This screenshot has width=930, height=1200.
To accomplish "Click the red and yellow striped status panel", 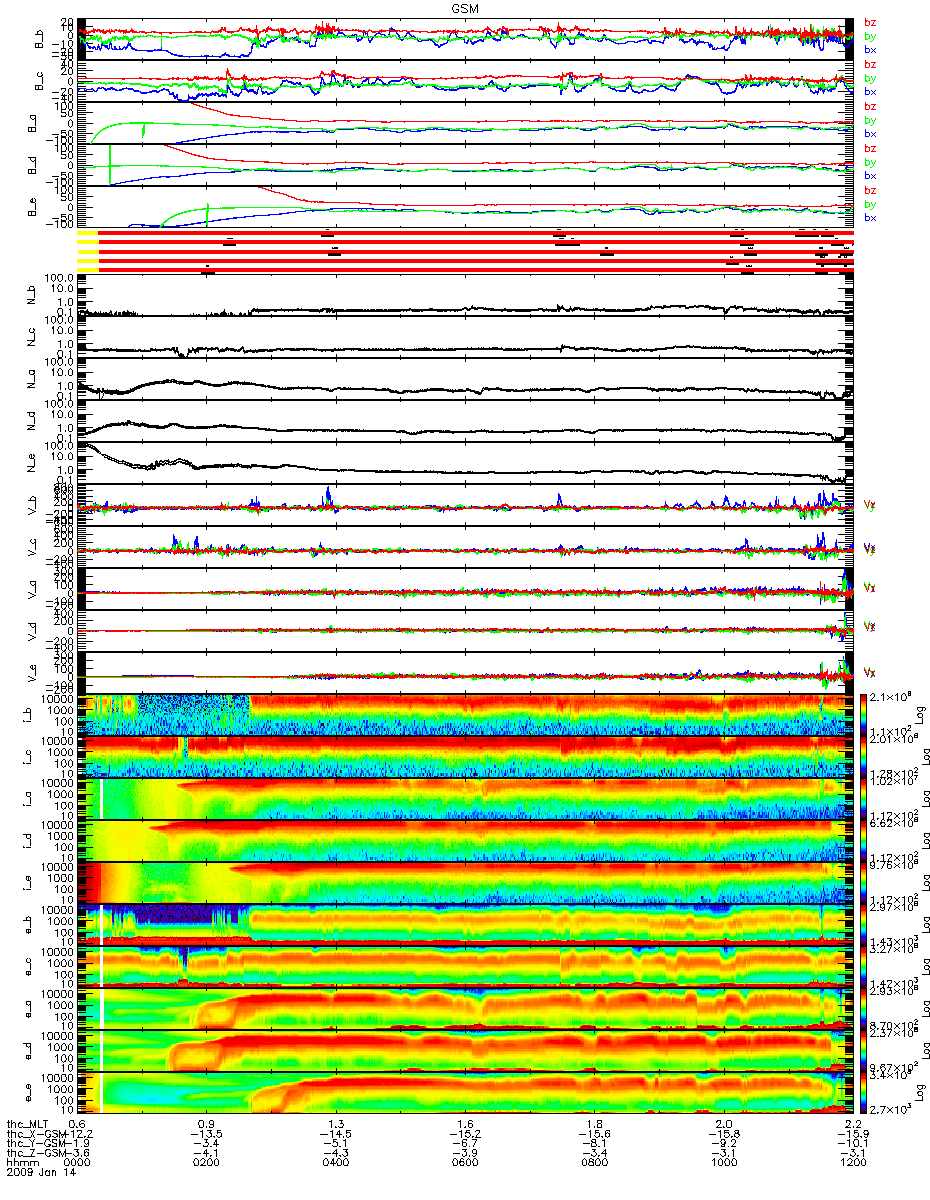I will pyautogui.click(x=465, y=251).
